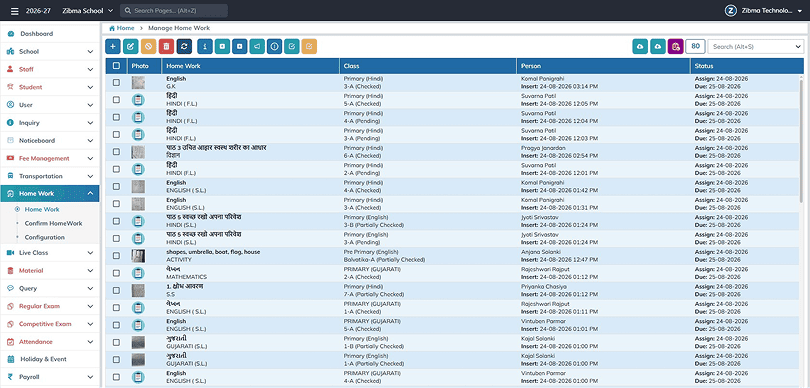Click the Zibma circular logo in the top bar
The height and width of the screenshot is (388, 810).
pos(730,11)
